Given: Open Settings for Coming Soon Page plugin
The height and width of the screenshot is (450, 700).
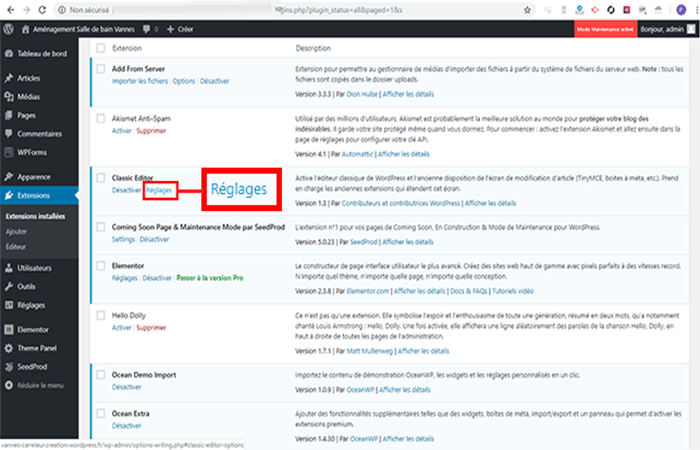Looking at the screenshot, I should tap(123, 239).
